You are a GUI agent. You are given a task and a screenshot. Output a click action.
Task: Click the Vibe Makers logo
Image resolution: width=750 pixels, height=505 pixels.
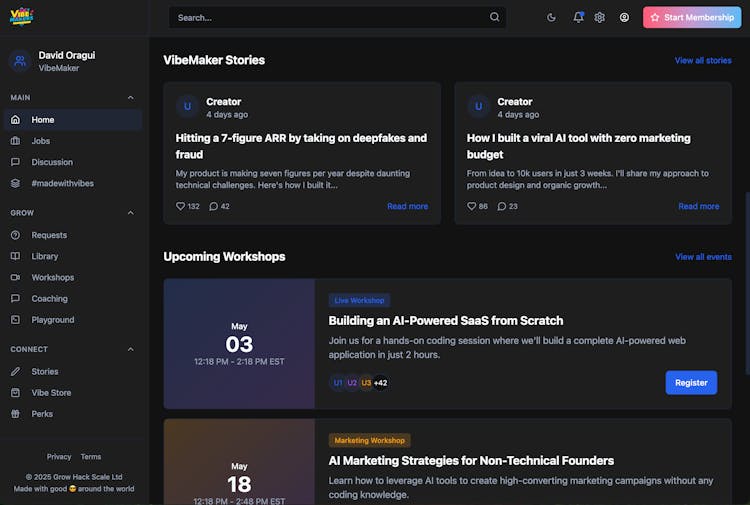click(x=22, y=17)
